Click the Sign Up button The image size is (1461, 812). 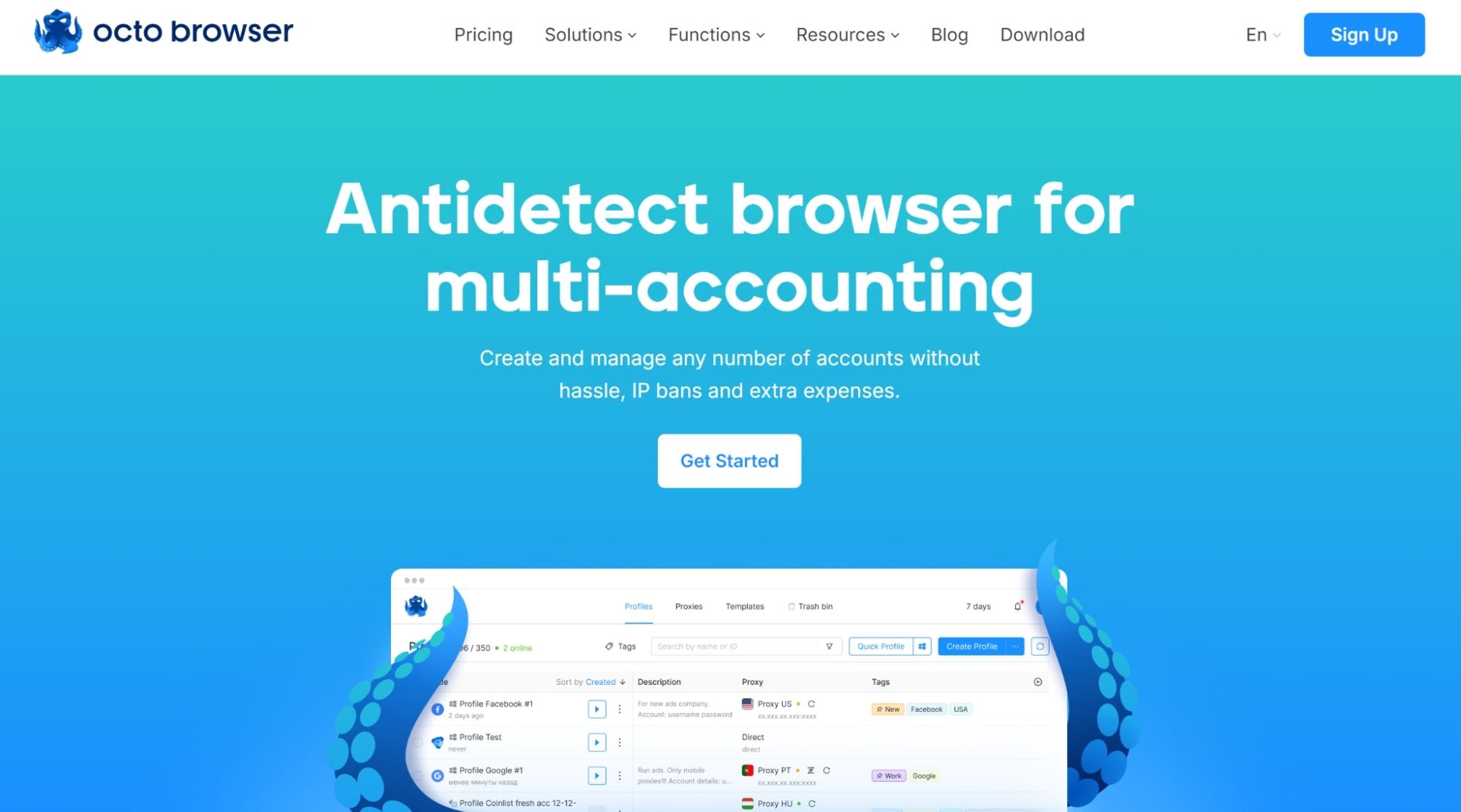1364,34
